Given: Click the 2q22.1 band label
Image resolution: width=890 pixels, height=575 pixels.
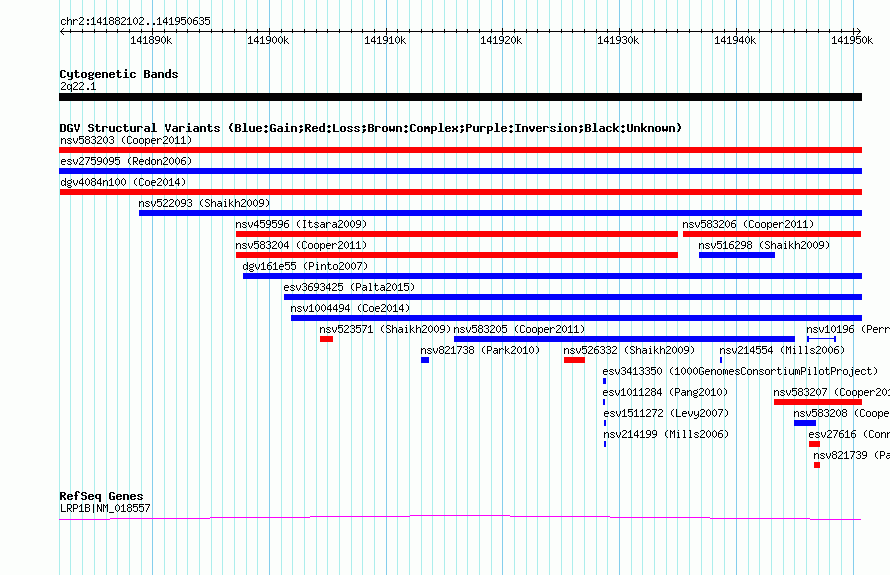Looking at the screenshot, I should click(78, 86).
